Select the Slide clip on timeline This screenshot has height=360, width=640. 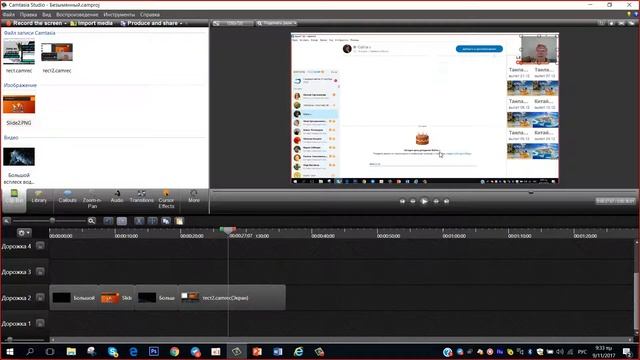(x=116, y=298)
